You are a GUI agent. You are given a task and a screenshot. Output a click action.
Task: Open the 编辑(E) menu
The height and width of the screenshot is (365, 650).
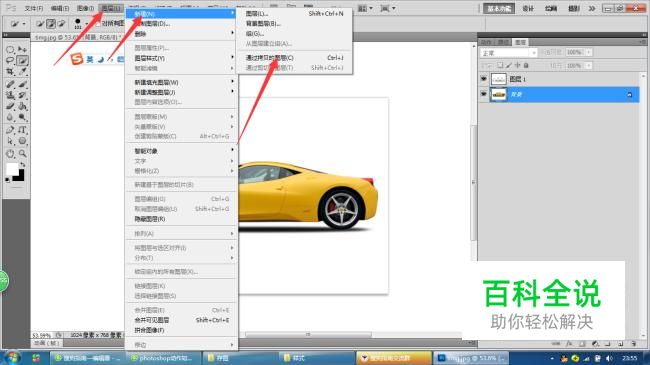tap(60, 8)
